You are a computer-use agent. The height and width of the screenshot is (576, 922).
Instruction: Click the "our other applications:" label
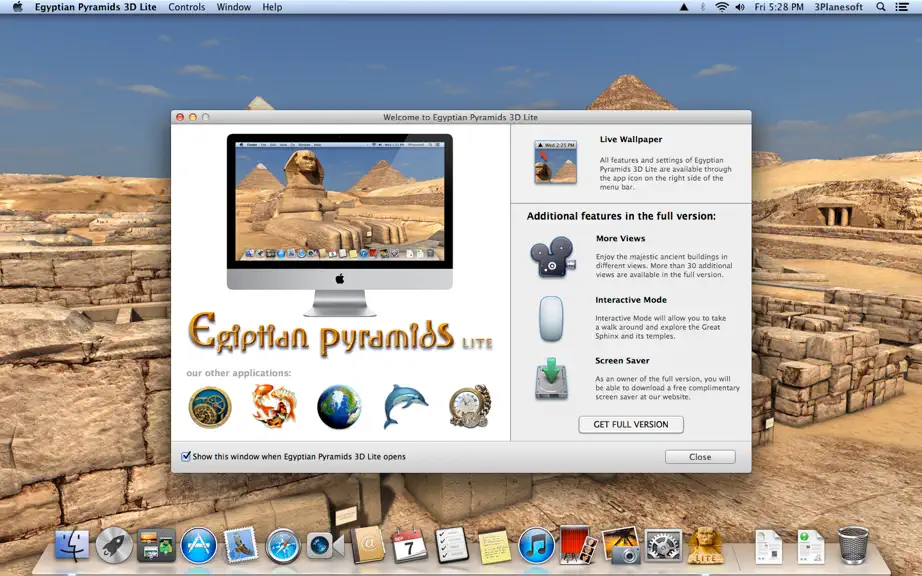click(239, 373)
